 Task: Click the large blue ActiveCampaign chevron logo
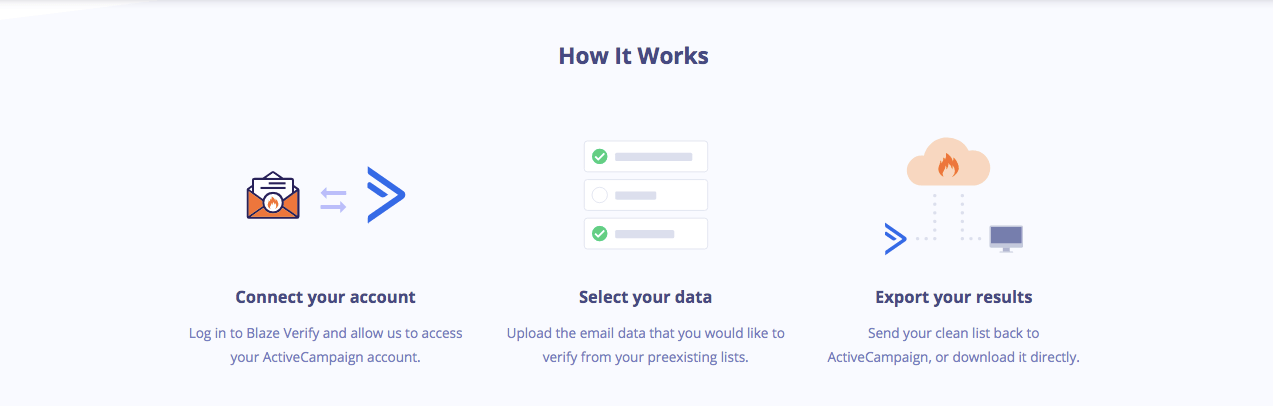385,195
